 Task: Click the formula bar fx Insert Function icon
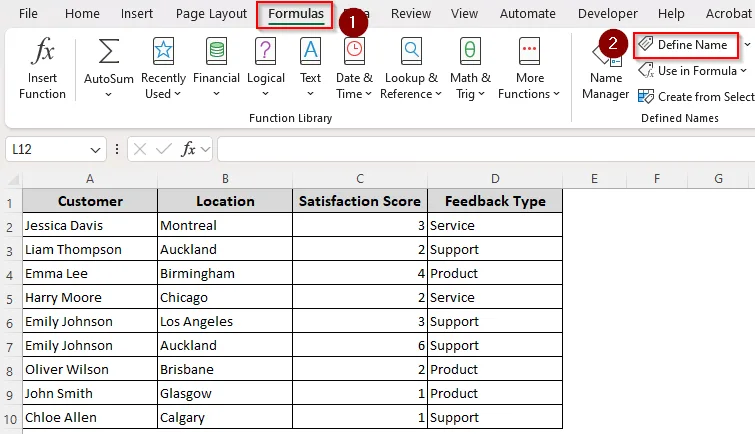click(x=188, y=149)
